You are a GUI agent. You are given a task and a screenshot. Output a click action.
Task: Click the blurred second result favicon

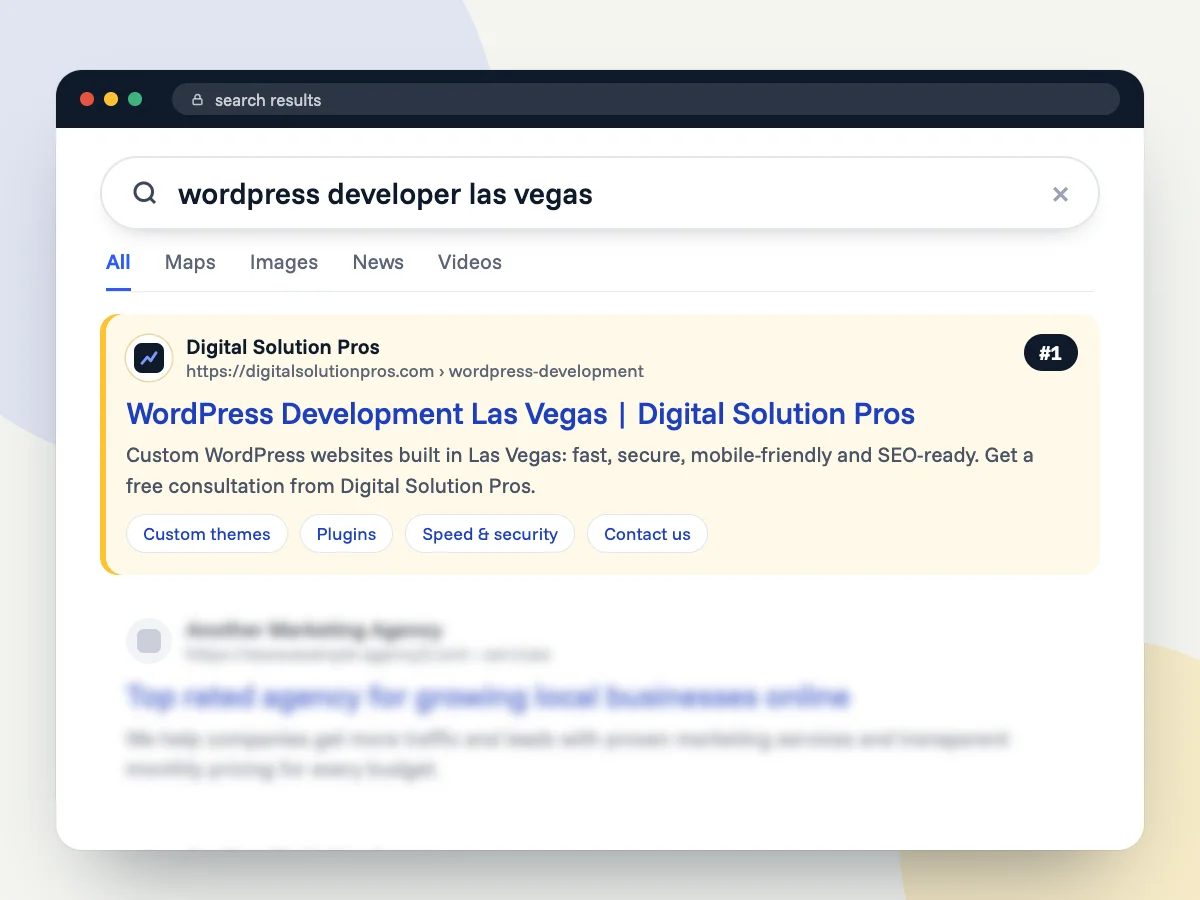(x=149, y=641)
